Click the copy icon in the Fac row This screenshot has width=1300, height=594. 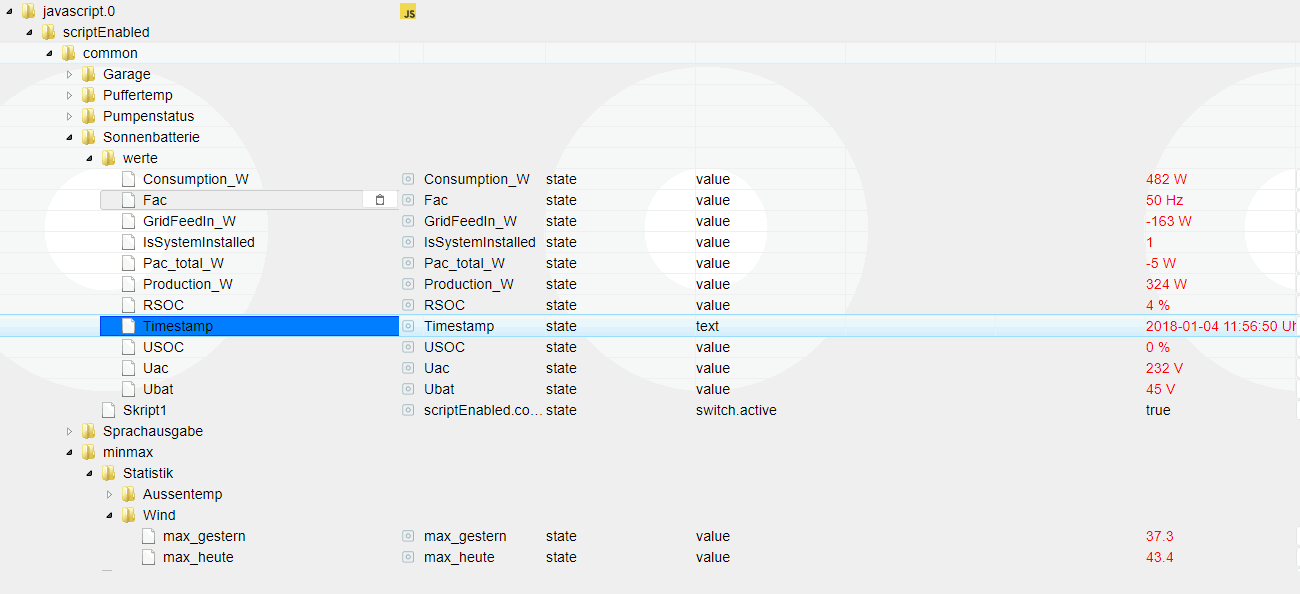click(x=380, y=200)
